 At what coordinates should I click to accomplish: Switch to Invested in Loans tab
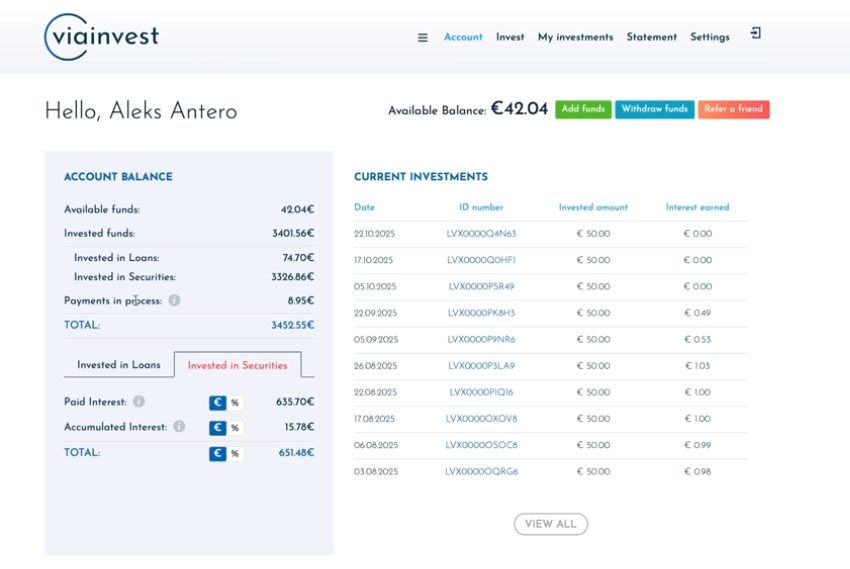click(x=119, y=365)
